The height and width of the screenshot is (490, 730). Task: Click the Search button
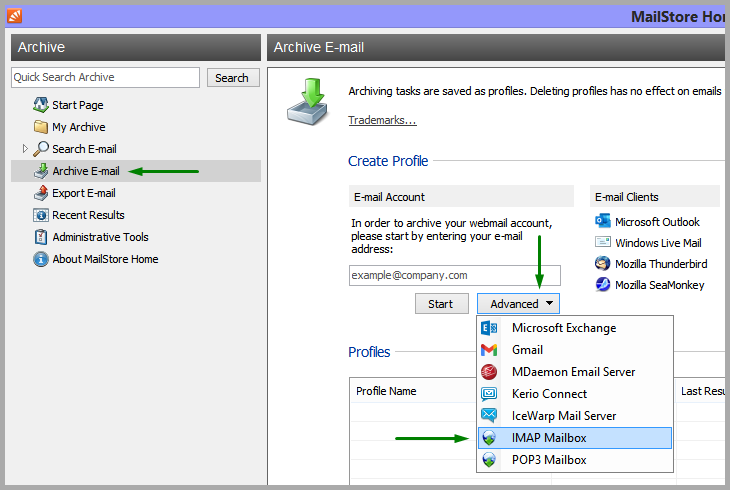(x=232, y=78)
